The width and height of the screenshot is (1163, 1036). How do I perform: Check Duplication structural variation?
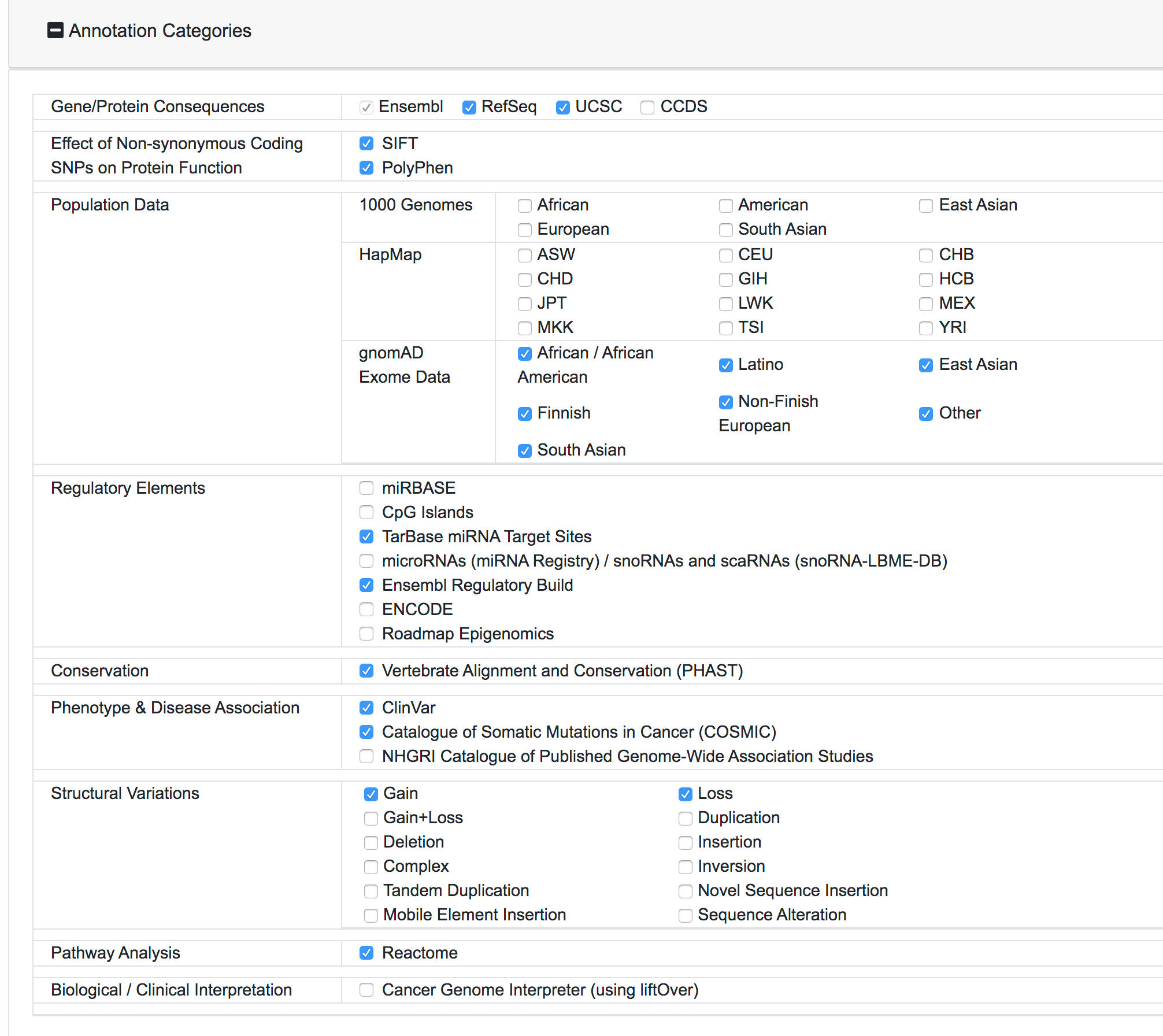pyautogui.click(x=686, y=819)
